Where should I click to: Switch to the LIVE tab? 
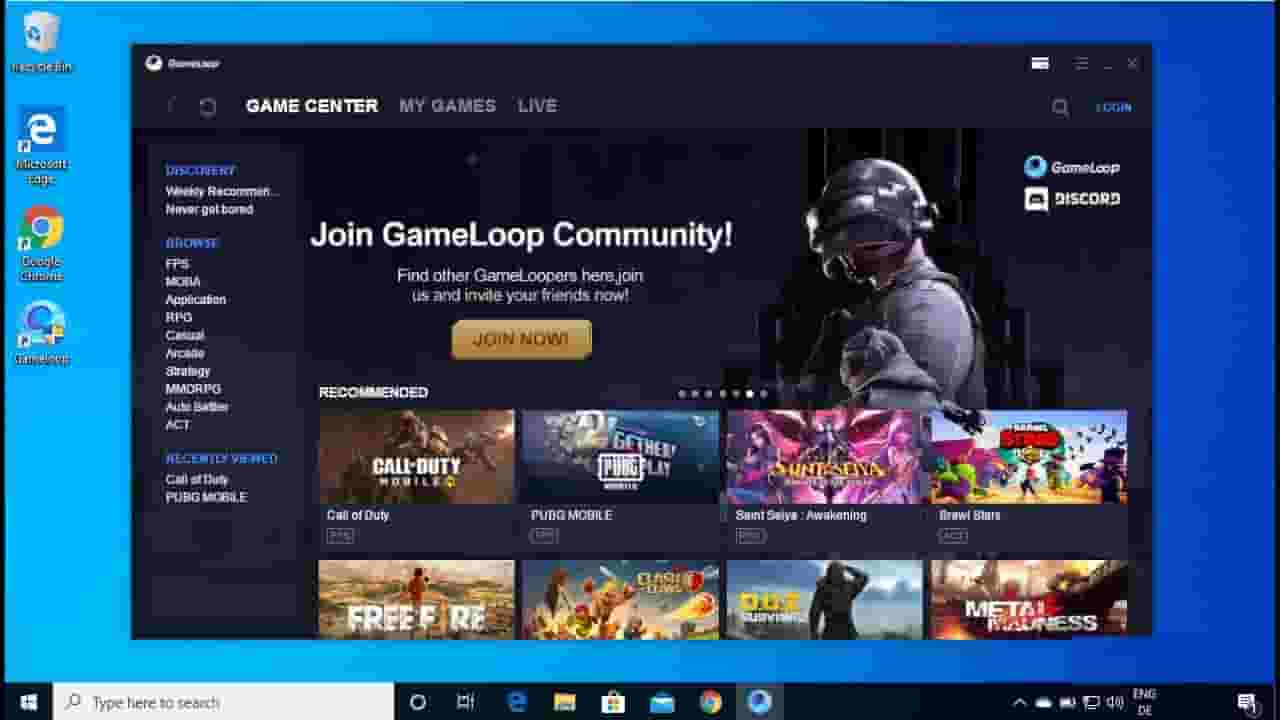(x=537, y=106)
